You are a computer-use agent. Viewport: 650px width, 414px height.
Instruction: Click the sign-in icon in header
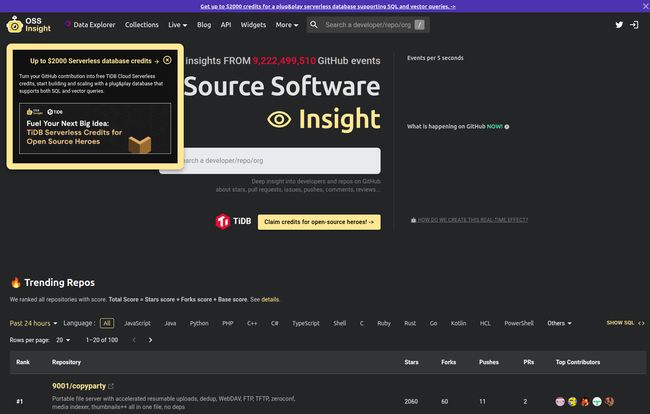[x=634, y=25]
